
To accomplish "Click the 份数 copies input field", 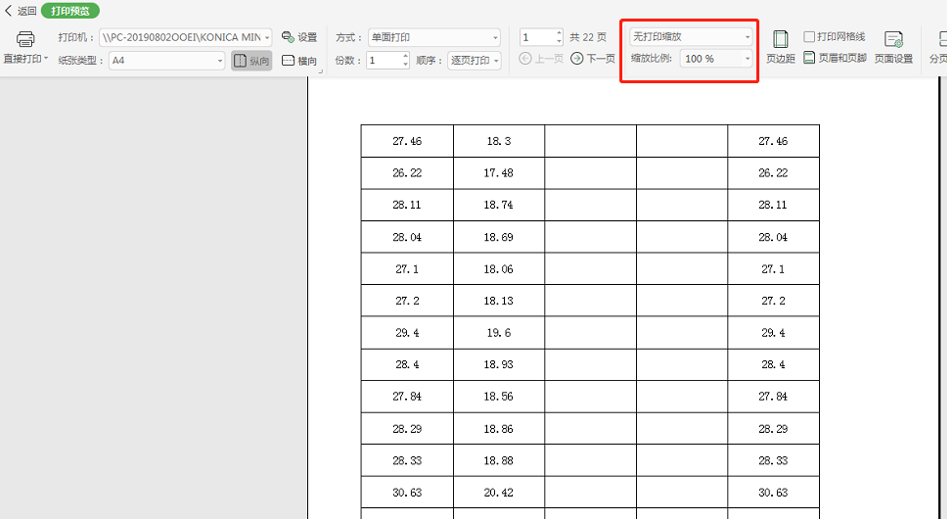I will tap(383, 60).
